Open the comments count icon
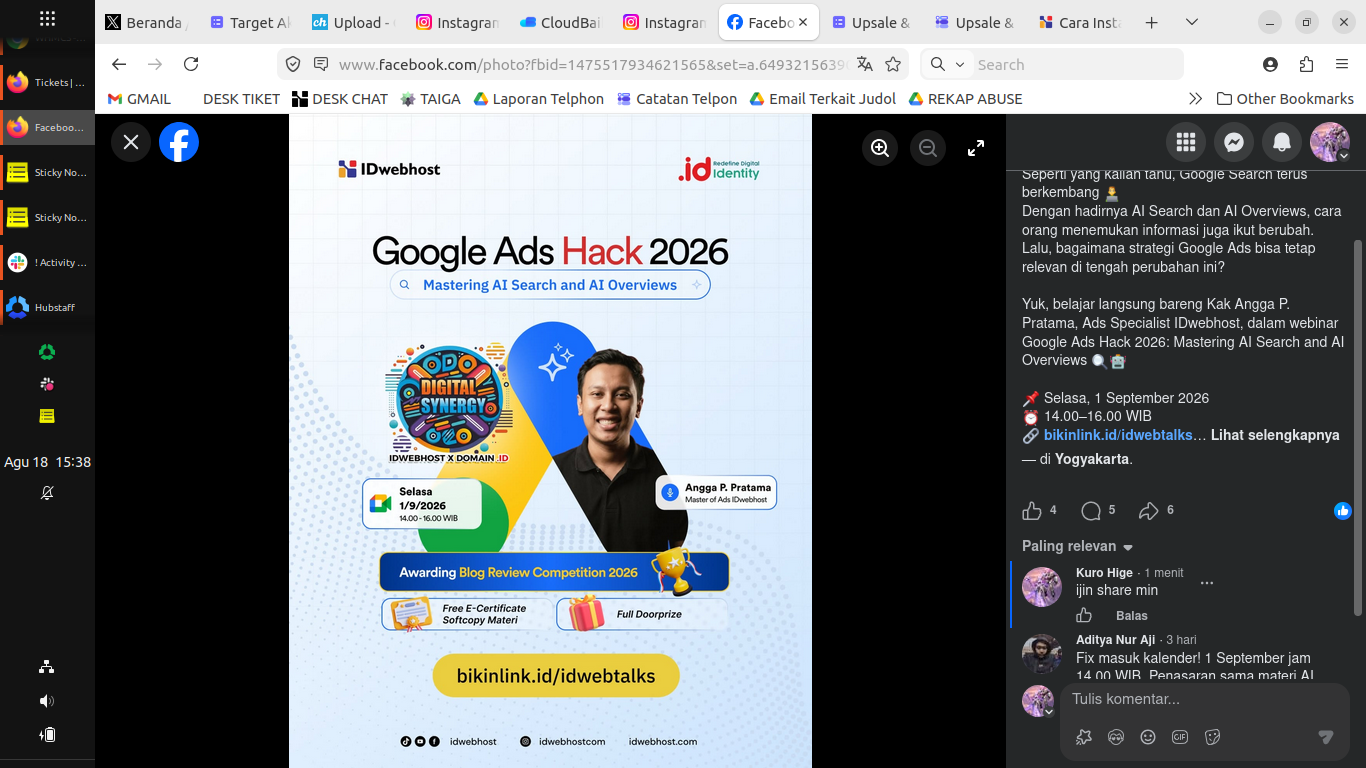The height and width of the screenshot is (768, 1366). pyautogui.click(x=1091, y=511)
